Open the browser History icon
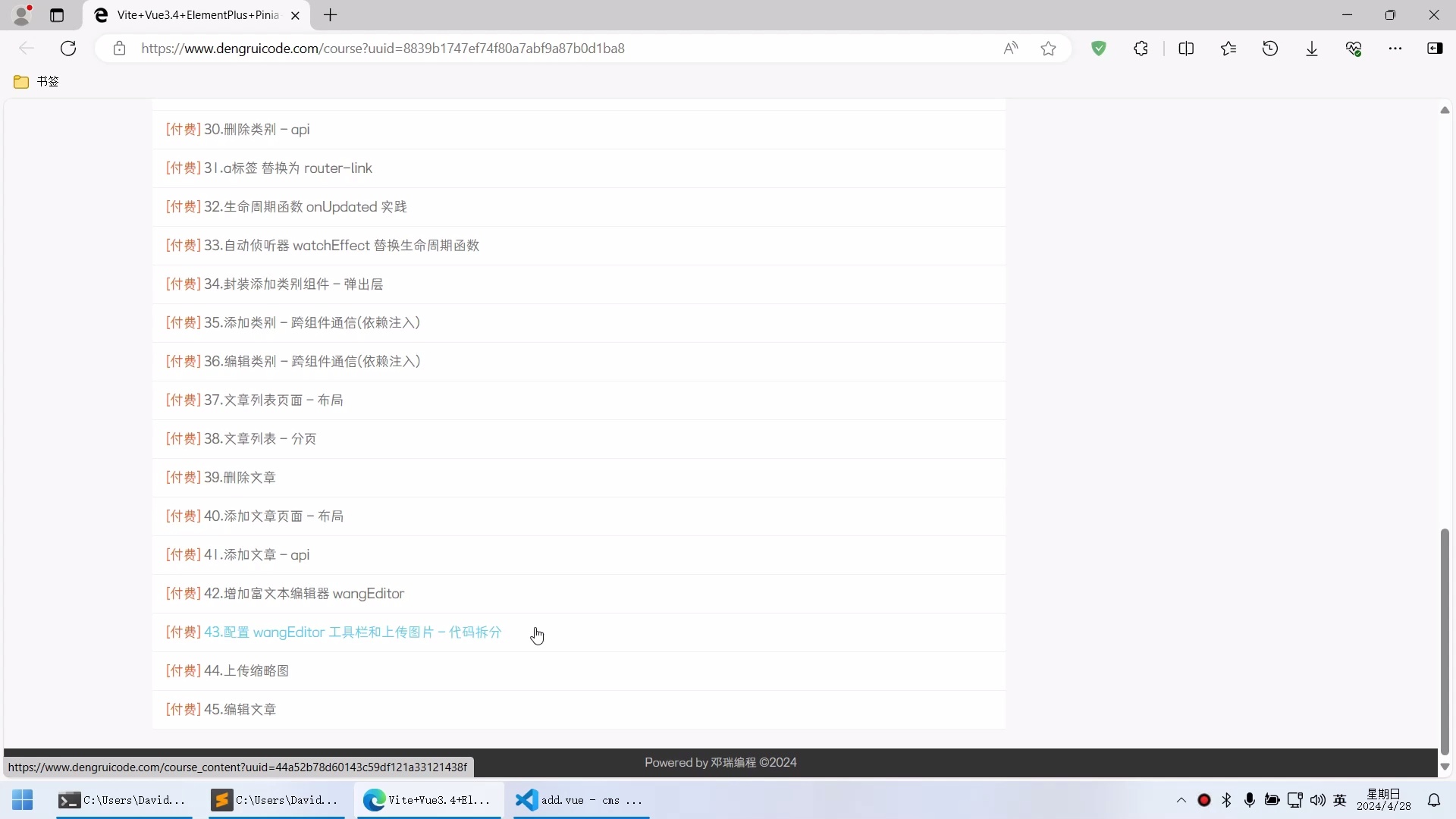The image size is (1456, 819). [1270, 49]
